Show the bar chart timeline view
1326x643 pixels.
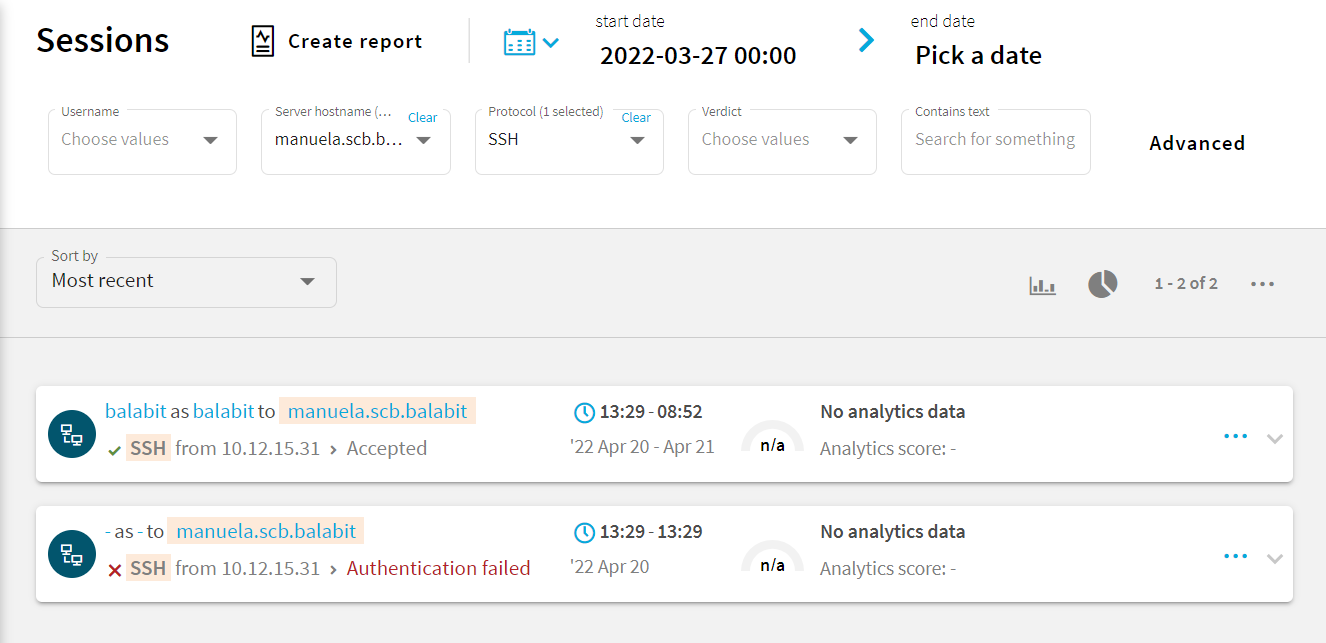(x=1042, y=285)
